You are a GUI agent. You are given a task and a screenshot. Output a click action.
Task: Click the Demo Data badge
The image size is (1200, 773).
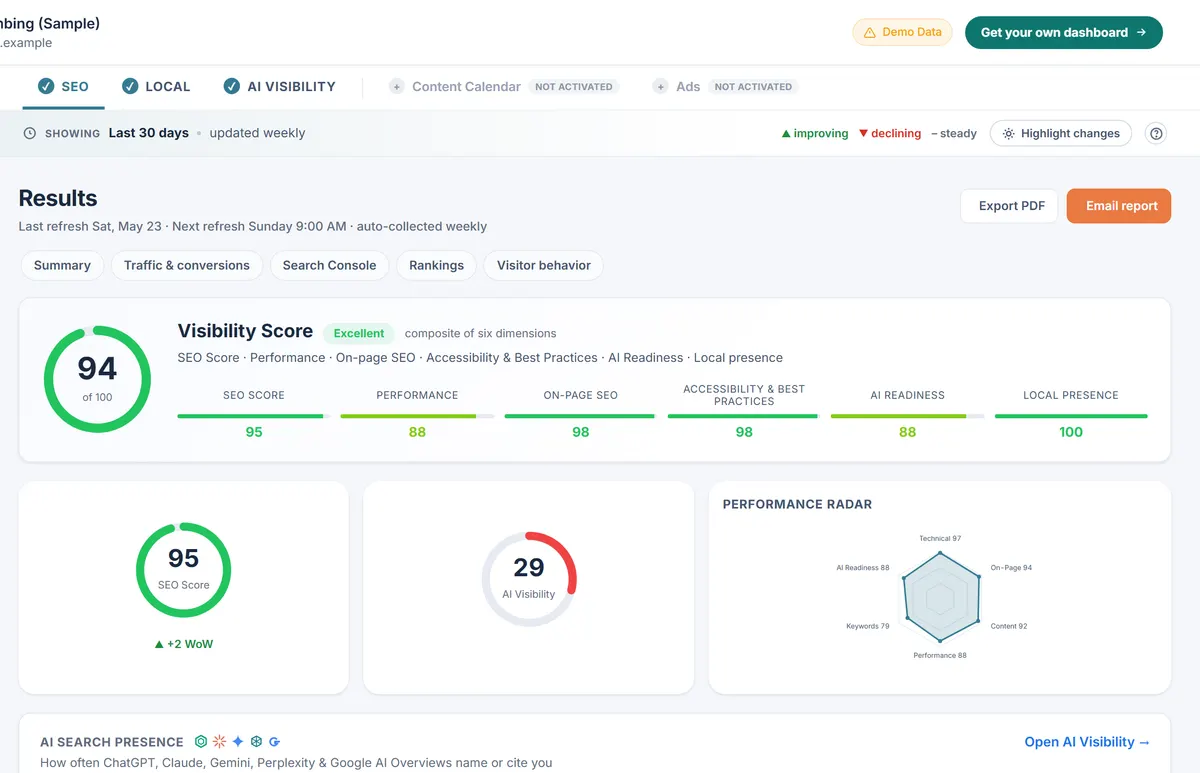click(902, 32)
